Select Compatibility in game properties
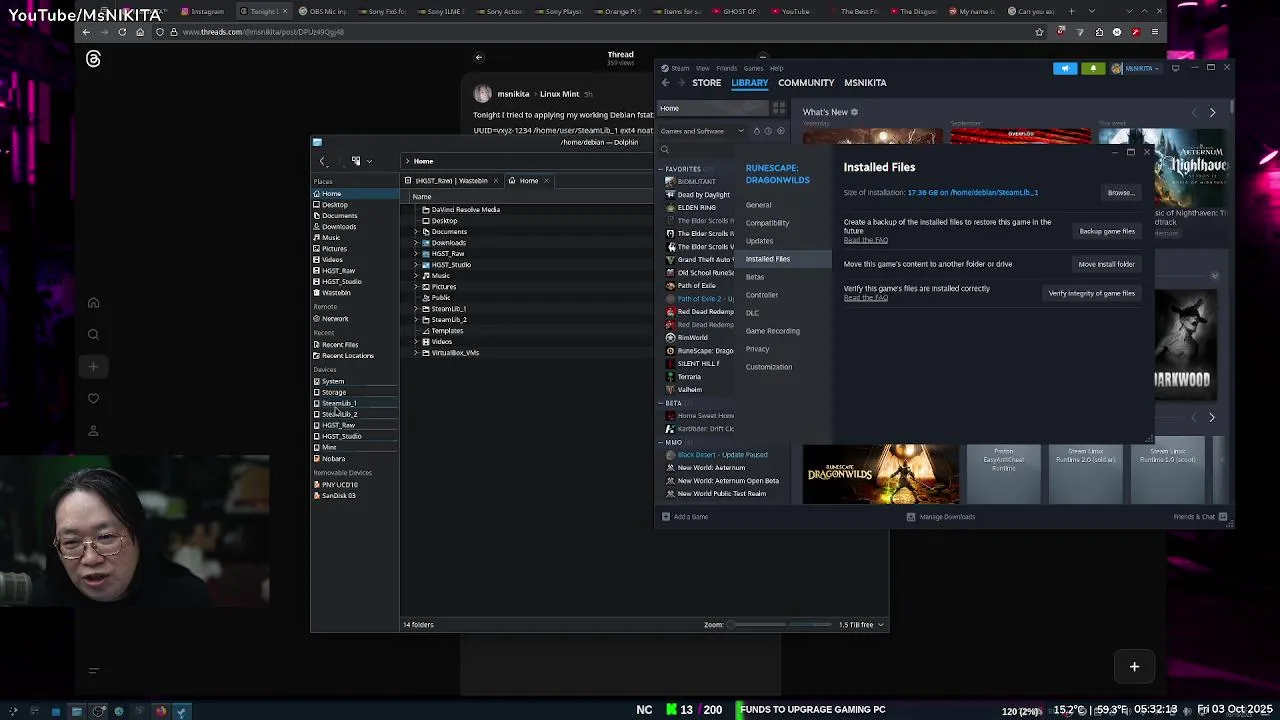Screen dimensions: 1280x720 pyautogui.click(x=767, y=223)
